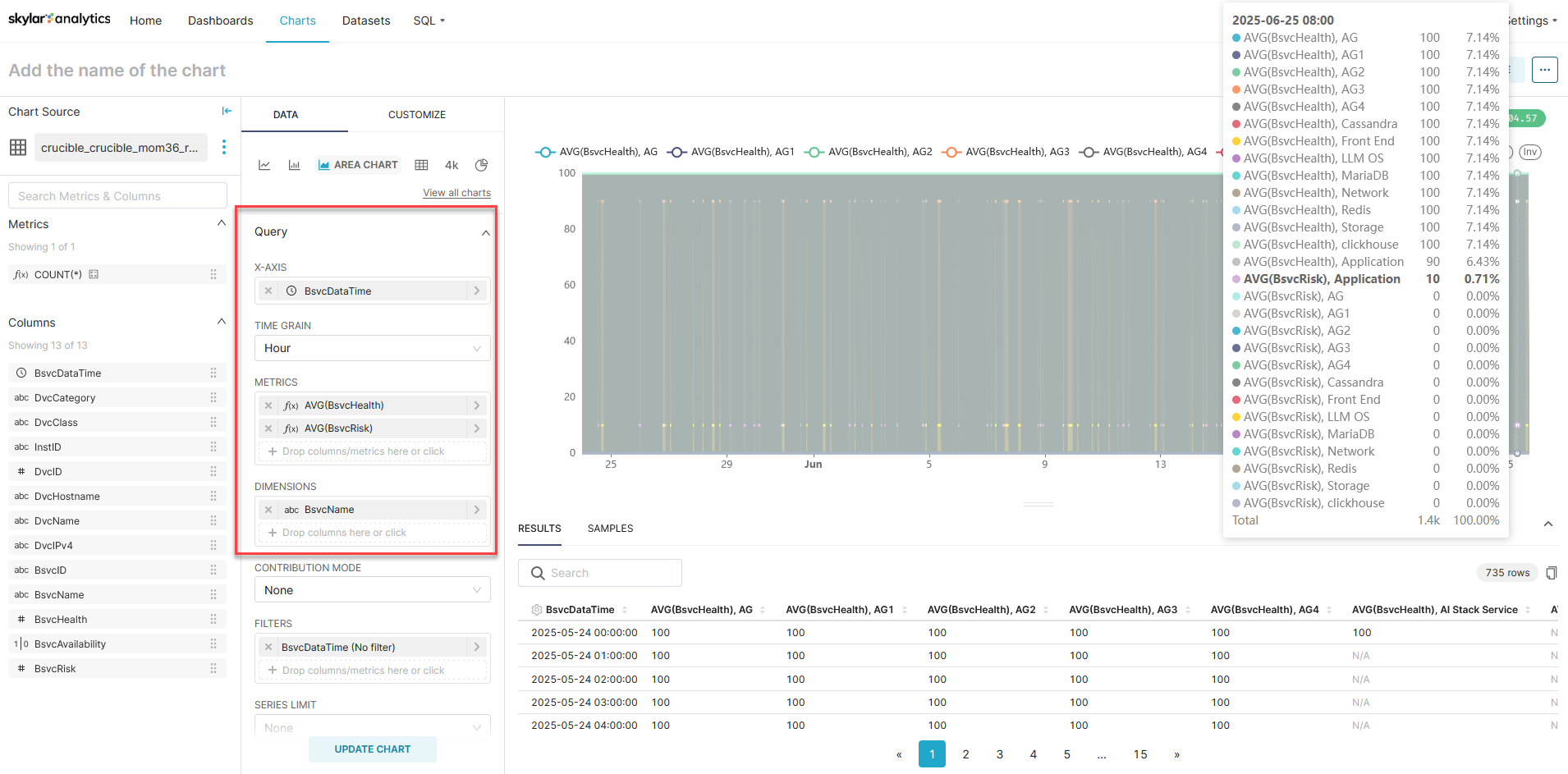The image size is (1568, 774).
Task: Select the table chart type icon
Action: point(421,165)
